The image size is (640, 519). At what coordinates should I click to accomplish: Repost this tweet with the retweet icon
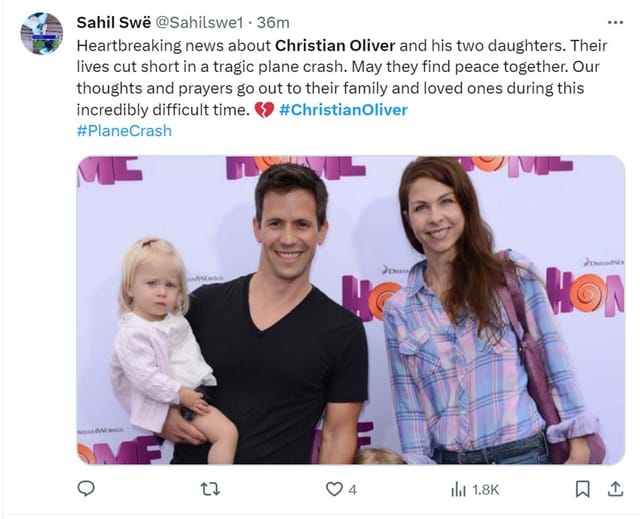(x=210, y=489)
